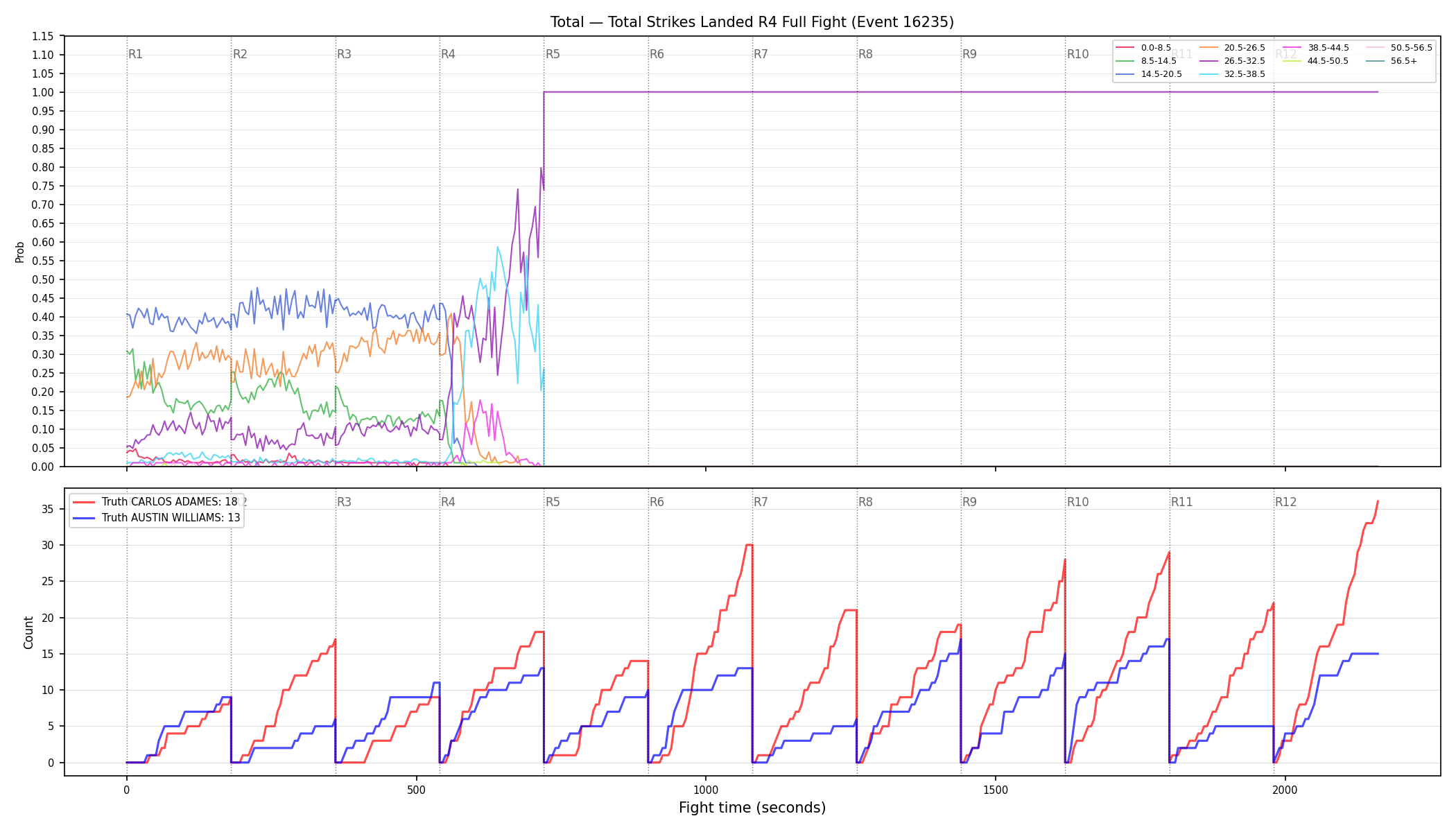This screenshot has width=1456, height=832.
Task: Click the R1 round marker in top chart
Action: (x=135, y=54)
